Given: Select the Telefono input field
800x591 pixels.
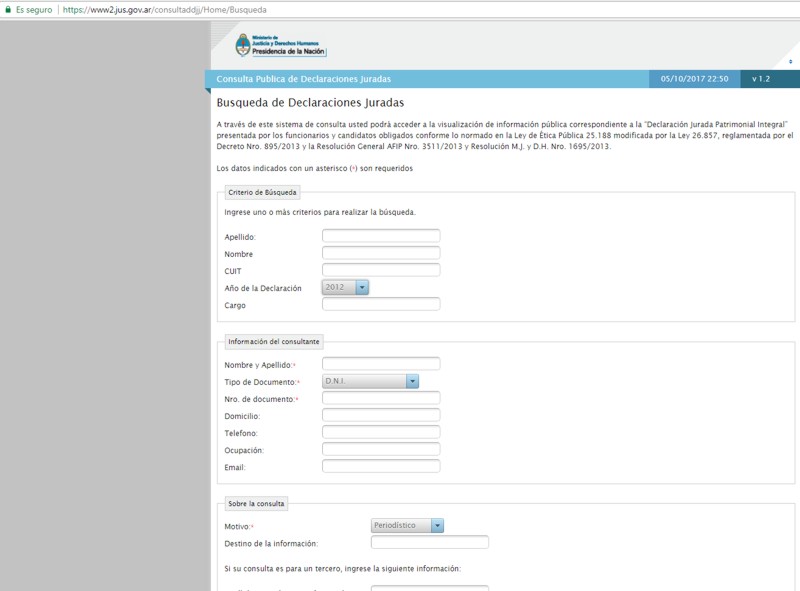Looking at the screenshot, I should click(381, 432).
